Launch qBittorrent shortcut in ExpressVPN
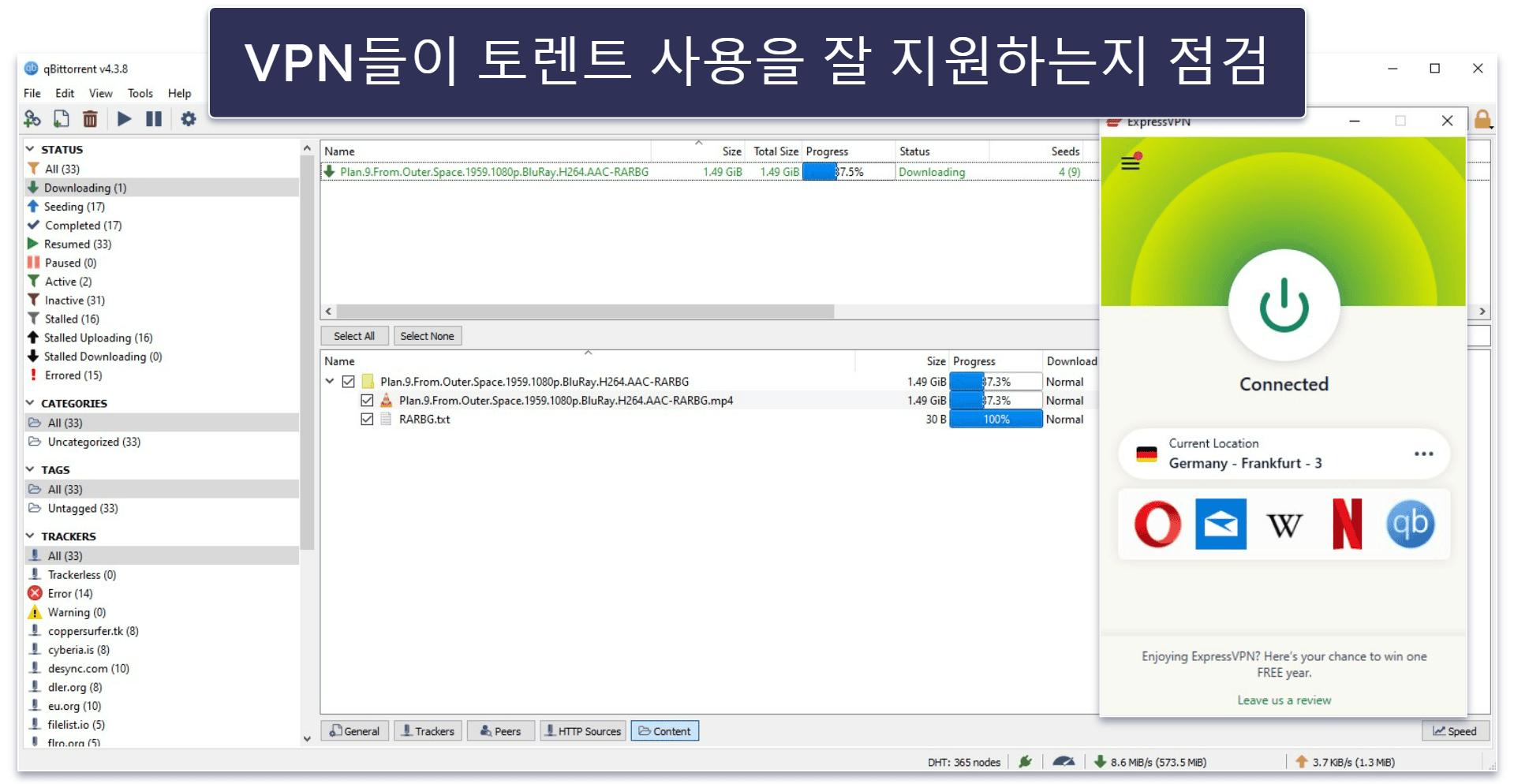This screenshot has height=784, width=1514. pos(1410,524)
